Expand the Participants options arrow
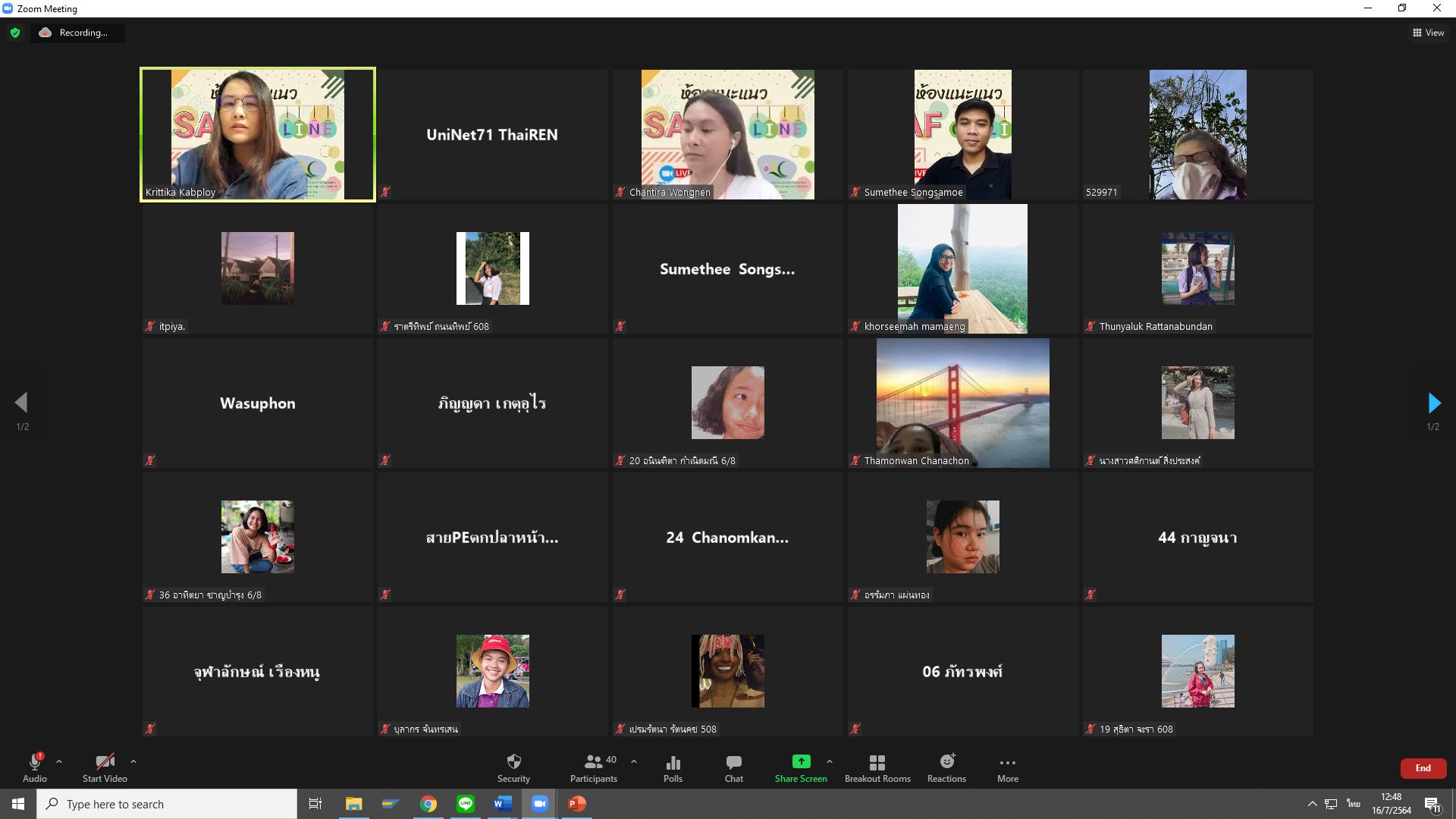Image resolution: width=1456 pixels, height=819 pixels. click(634, 761)
